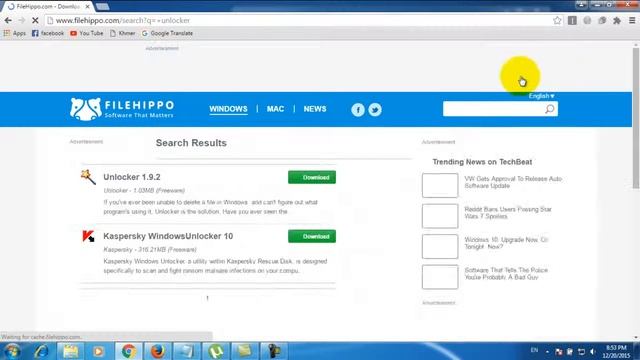Click thumbnail beside Reddit Bans Users article

[x=440, y=216]
